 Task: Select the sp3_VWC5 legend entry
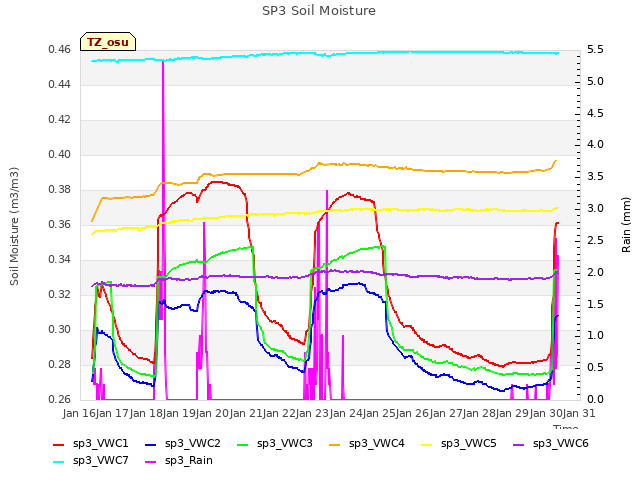[459, 444]
